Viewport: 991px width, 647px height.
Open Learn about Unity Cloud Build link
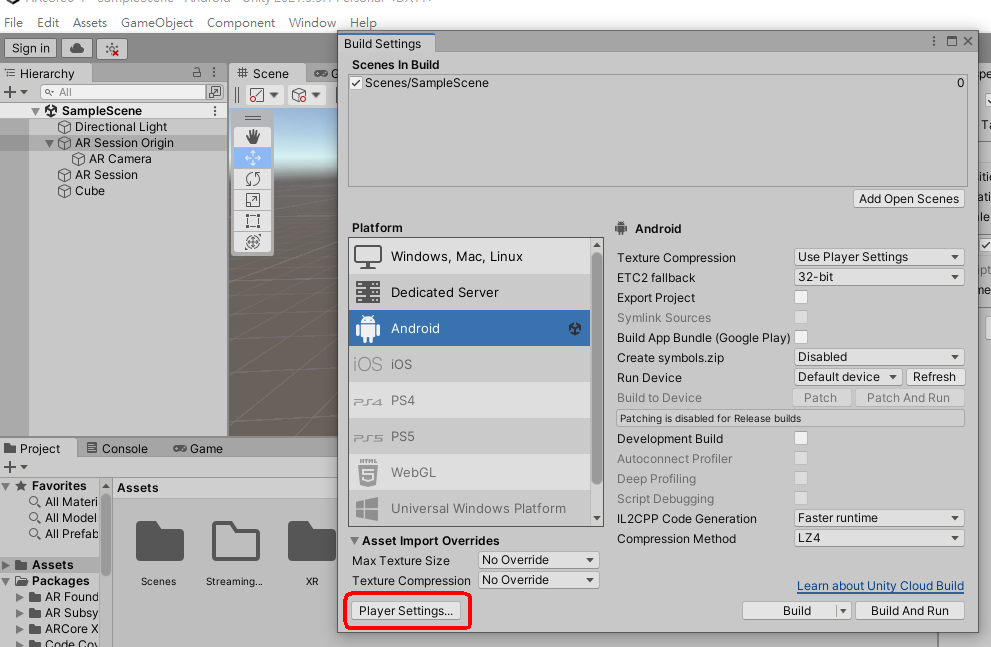(x=880, y=586)
